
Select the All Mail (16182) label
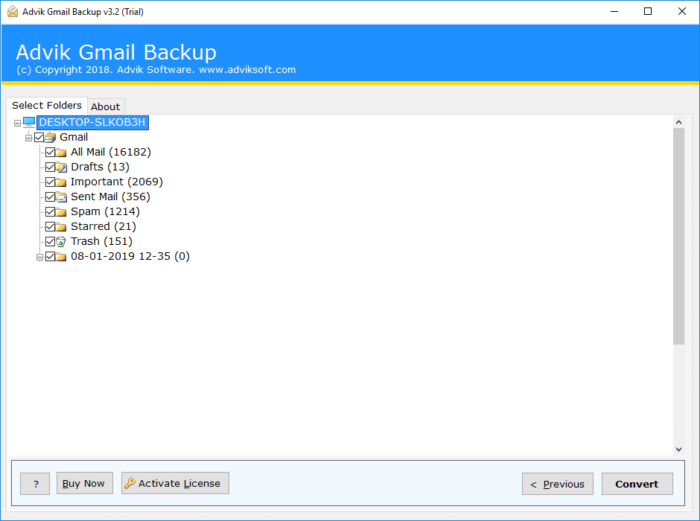coord(111,152)
